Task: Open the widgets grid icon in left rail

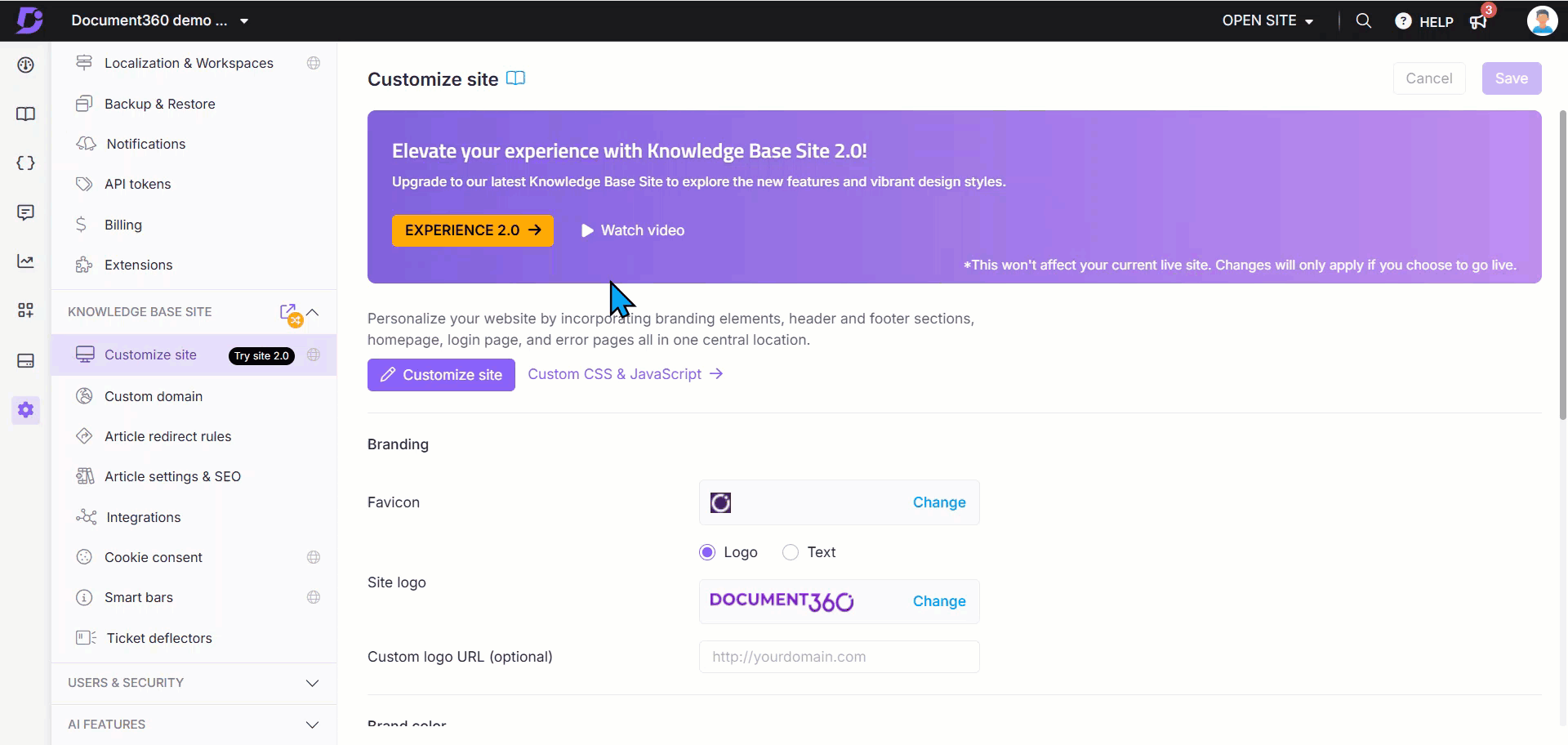Action: 25,310
